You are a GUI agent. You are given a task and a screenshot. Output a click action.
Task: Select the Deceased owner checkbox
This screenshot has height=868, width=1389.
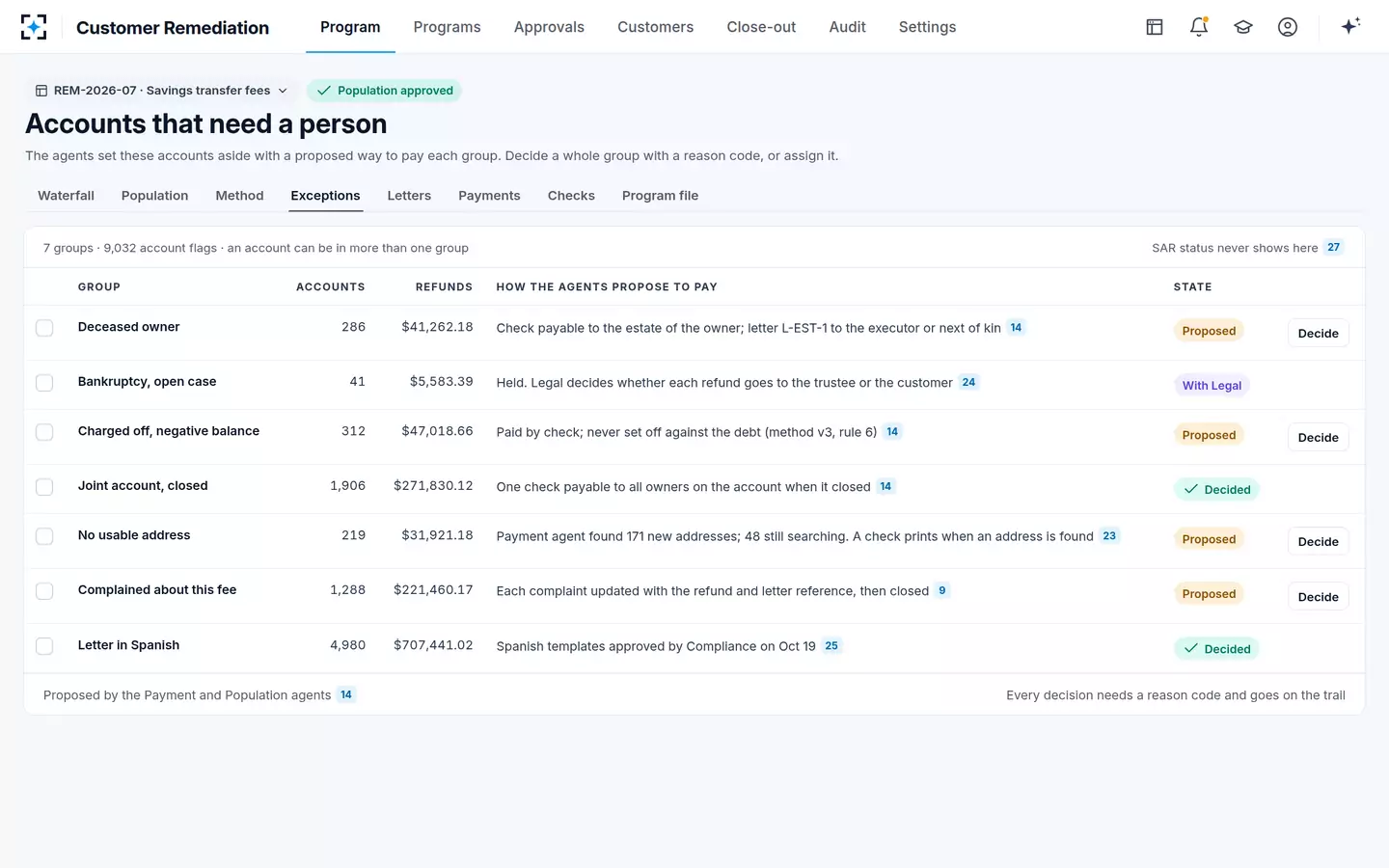(44, 328)
